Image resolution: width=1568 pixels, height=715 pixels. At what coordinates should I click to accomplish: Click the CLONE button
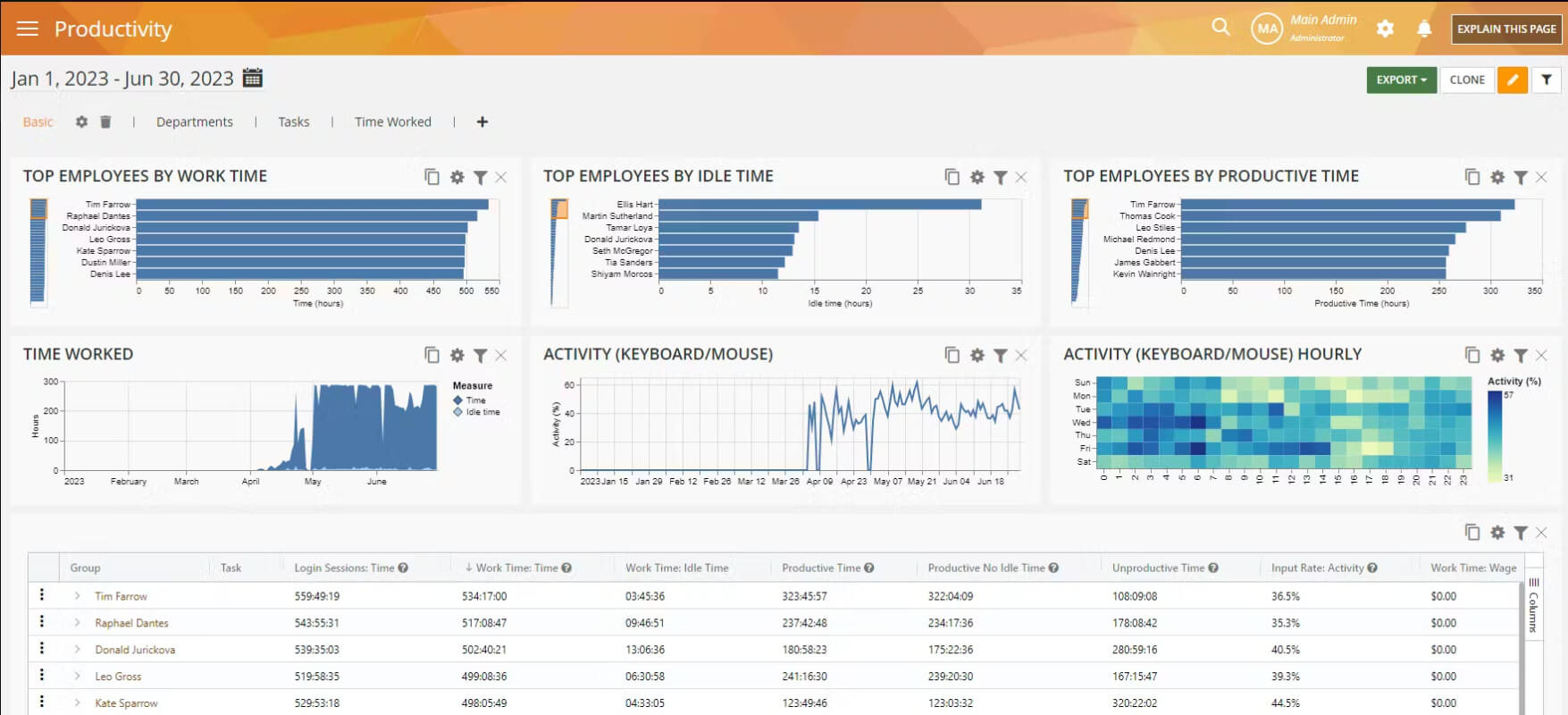(1467, 80)
